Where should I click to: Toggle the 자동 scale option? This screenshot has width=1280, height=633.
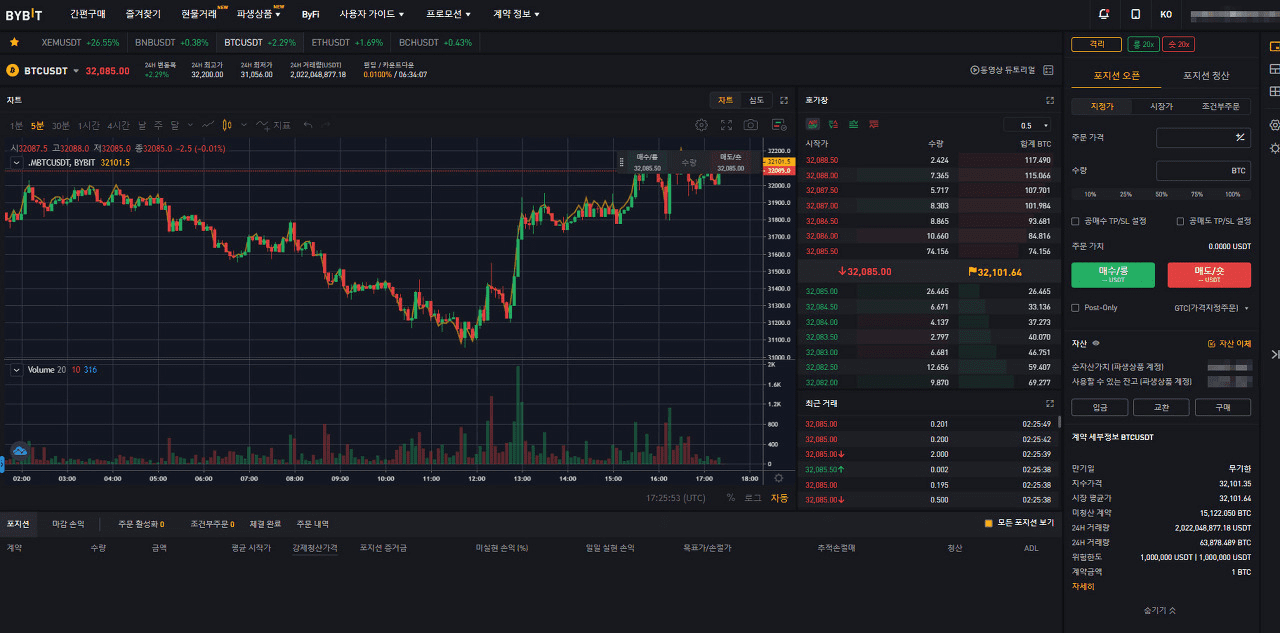pos(779,497)
